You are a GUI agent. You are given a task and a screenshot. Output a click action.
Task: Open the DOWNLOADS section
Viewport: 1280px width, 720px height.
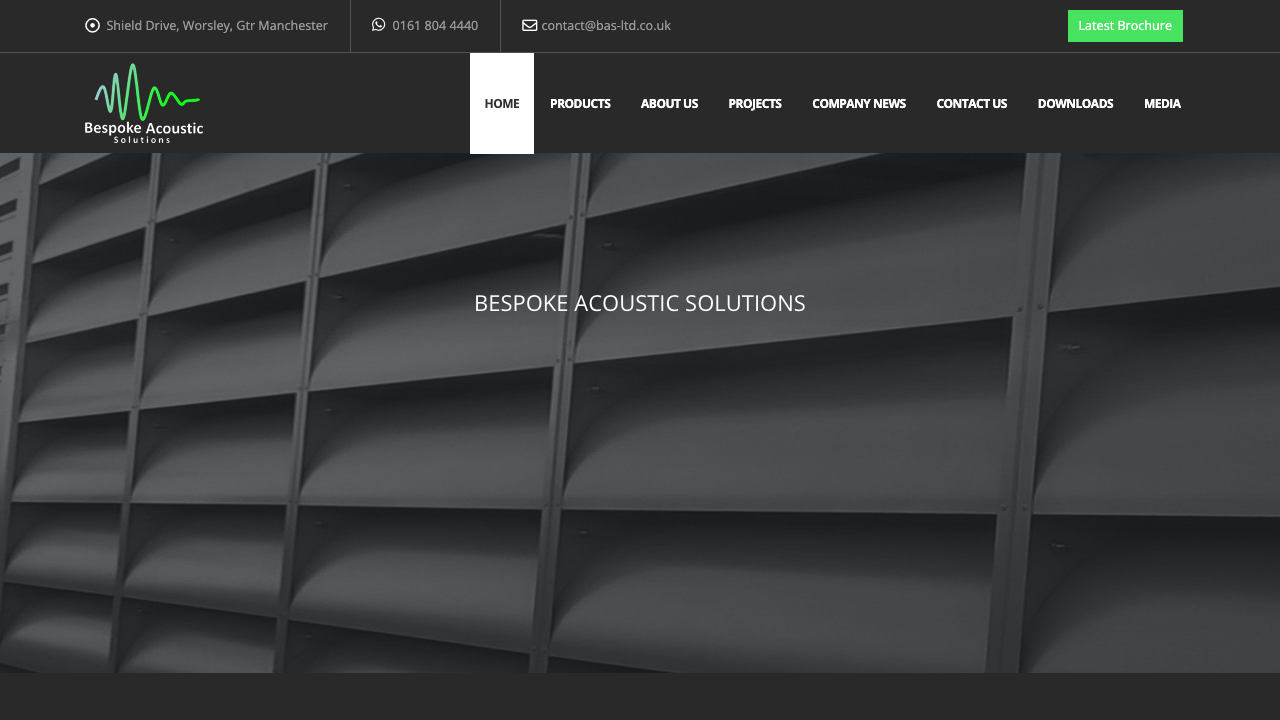[x=1075, y=103]
